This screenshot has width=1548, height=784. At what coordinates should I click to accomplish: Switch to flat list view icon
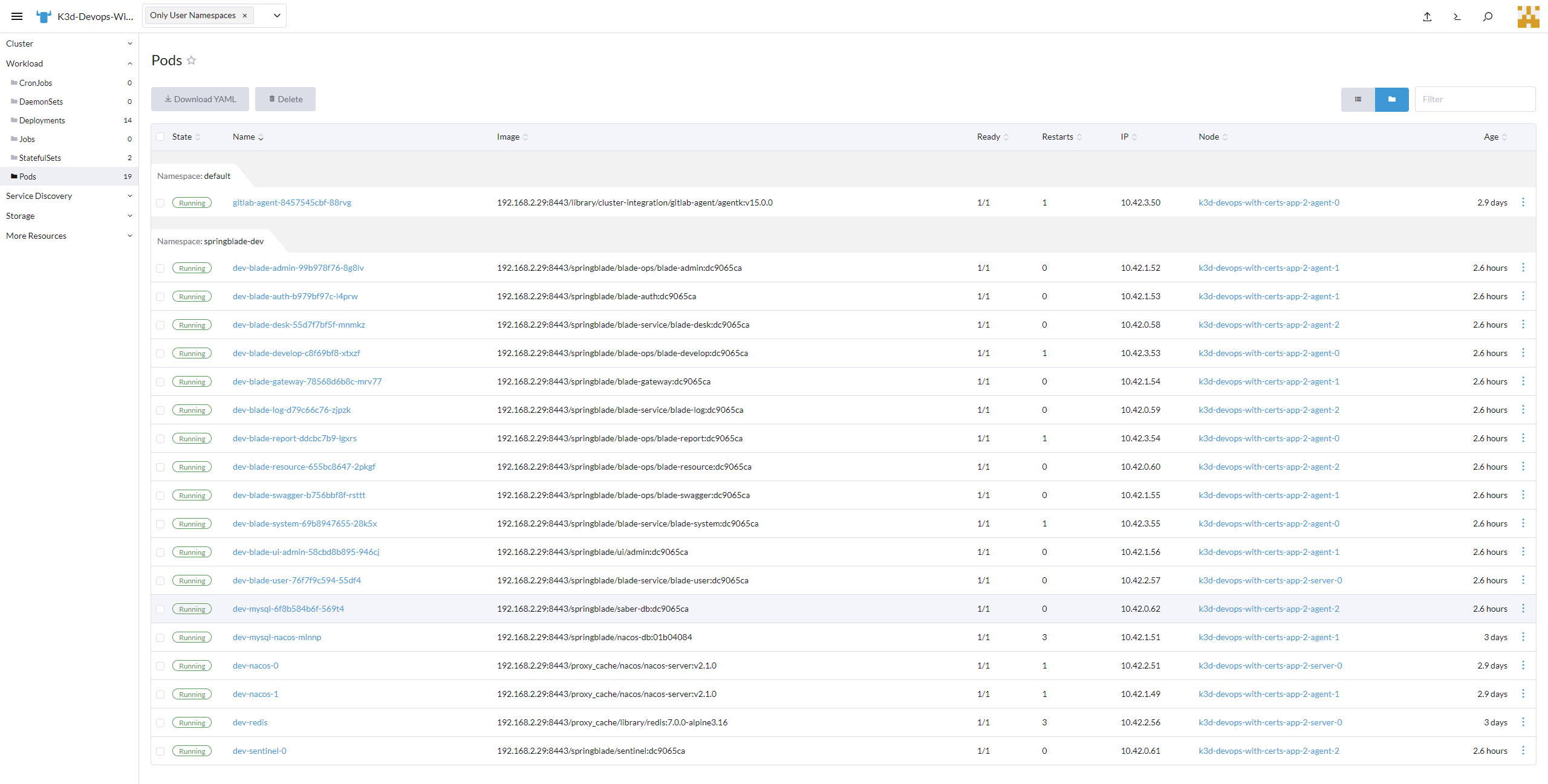tap(1358, 99)
